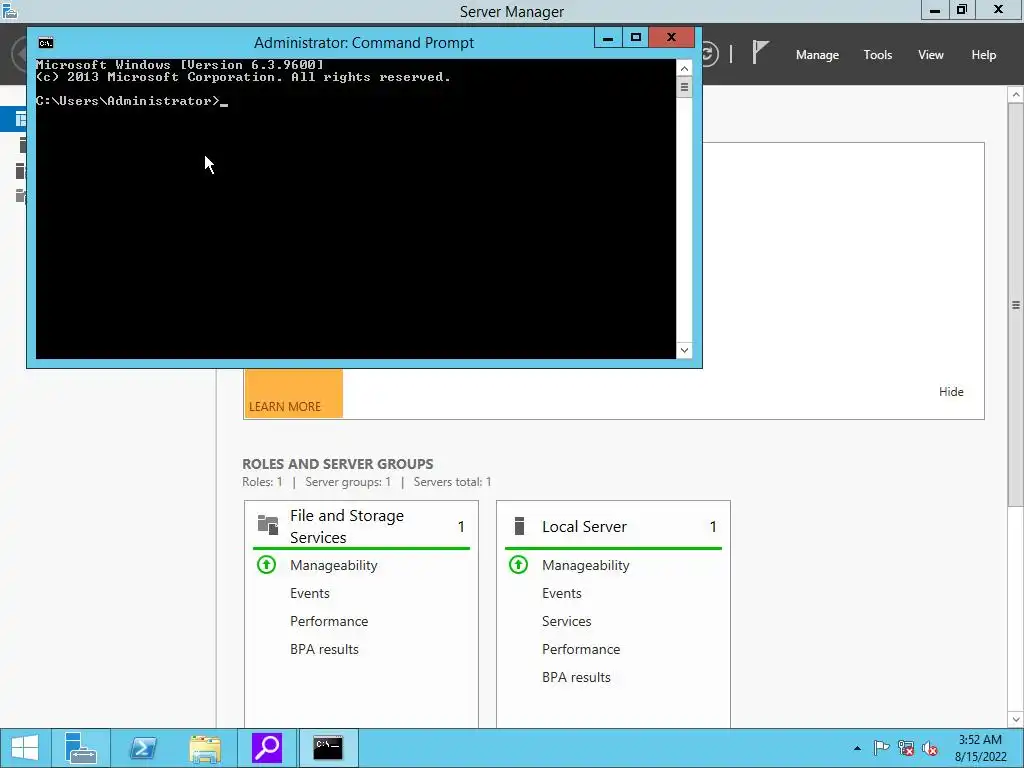Image resolution: width=1024 pixels, height=768 pixels.
Task: Refresh Server Manager dashboard
Action: click(710, 54)
